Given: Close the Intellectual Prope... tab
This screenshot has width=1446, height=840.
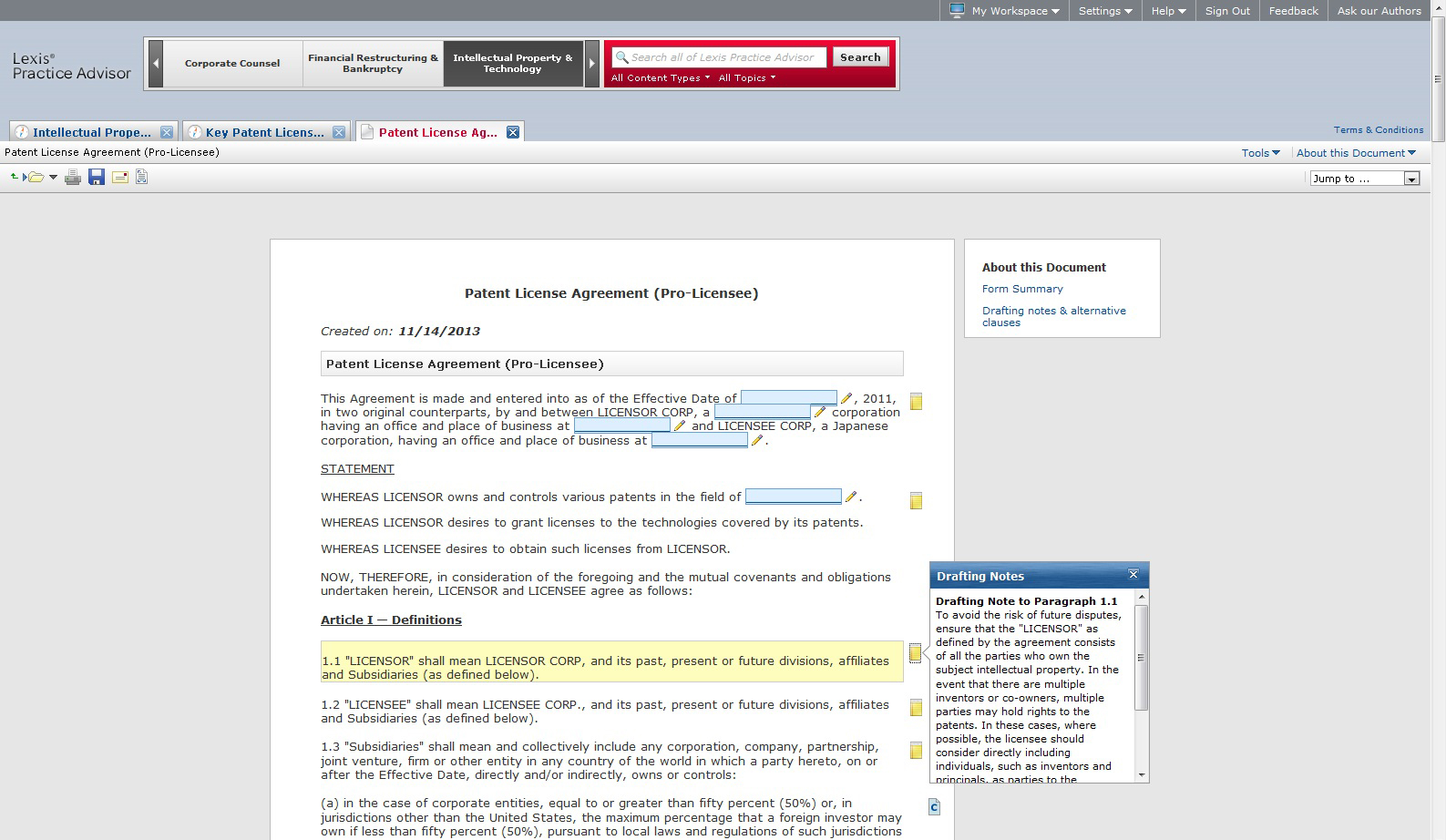Looking at the screenshot, I should [167, 132].
